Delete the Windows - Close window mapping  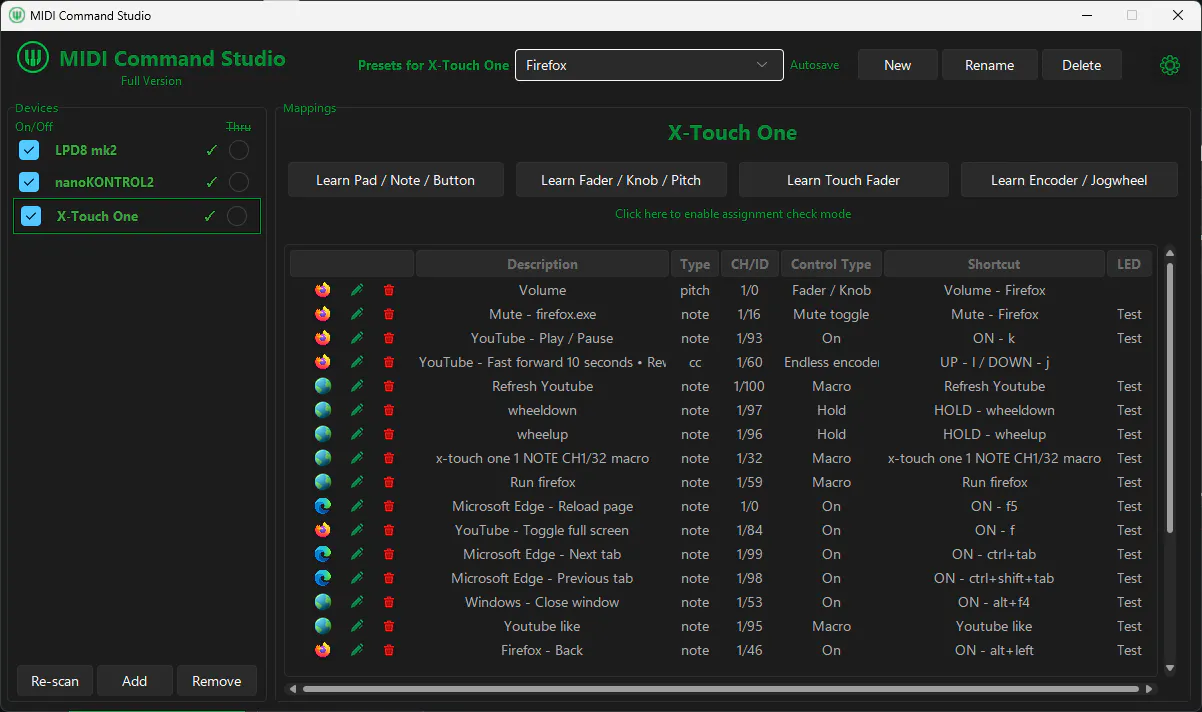[x=389, y=602]
